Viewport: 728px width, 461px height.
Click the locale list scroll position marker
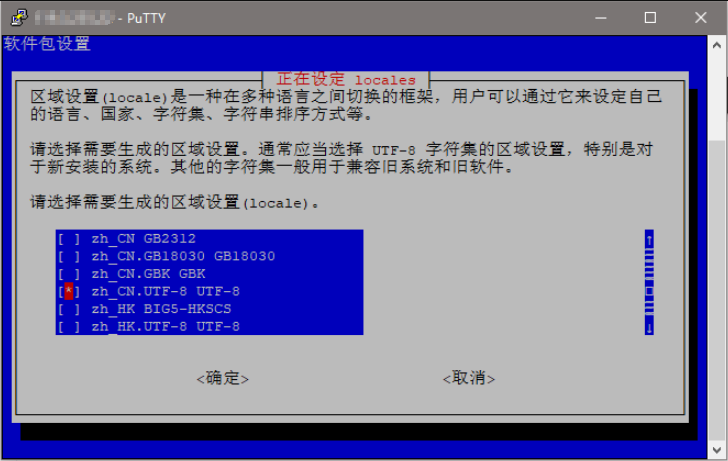(x=649, y=292)
